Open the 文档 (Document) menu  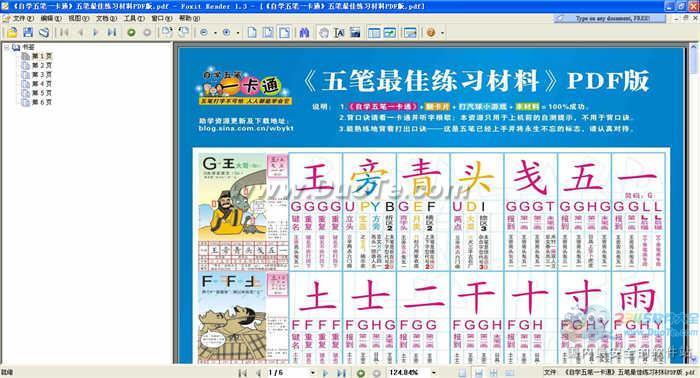[106, 18]
